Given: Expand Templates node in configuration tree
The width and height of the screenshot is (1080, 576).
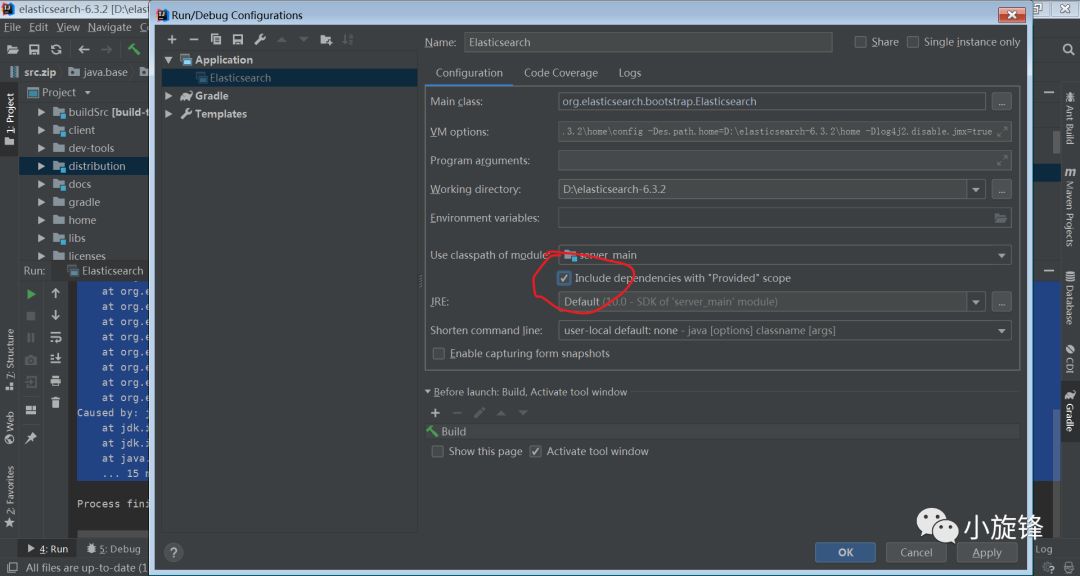Looking at the screenshot, I should [x=169, y=114].
